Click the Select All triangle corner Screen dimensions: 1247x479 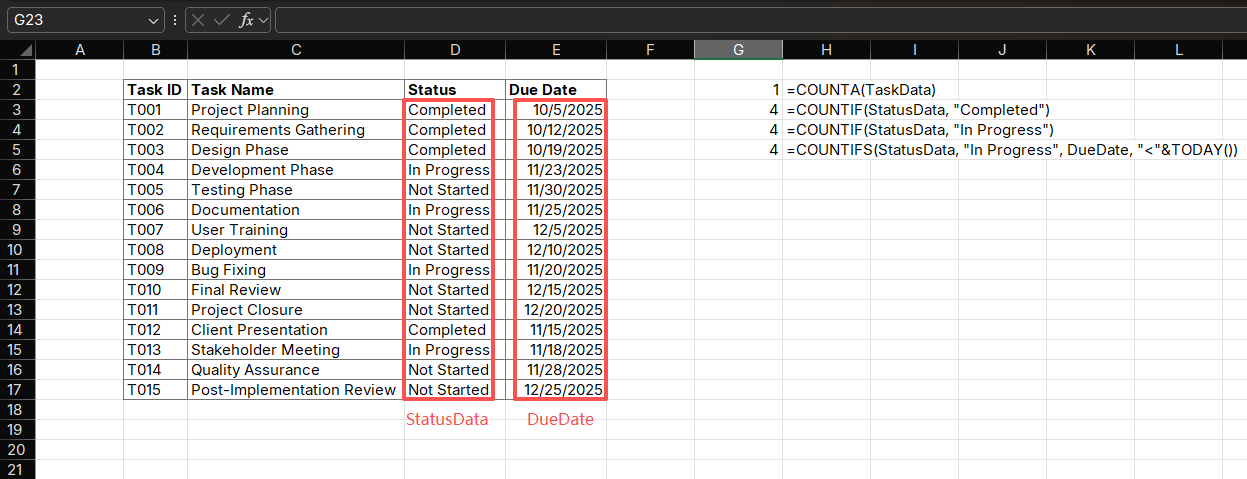point(25,50)
